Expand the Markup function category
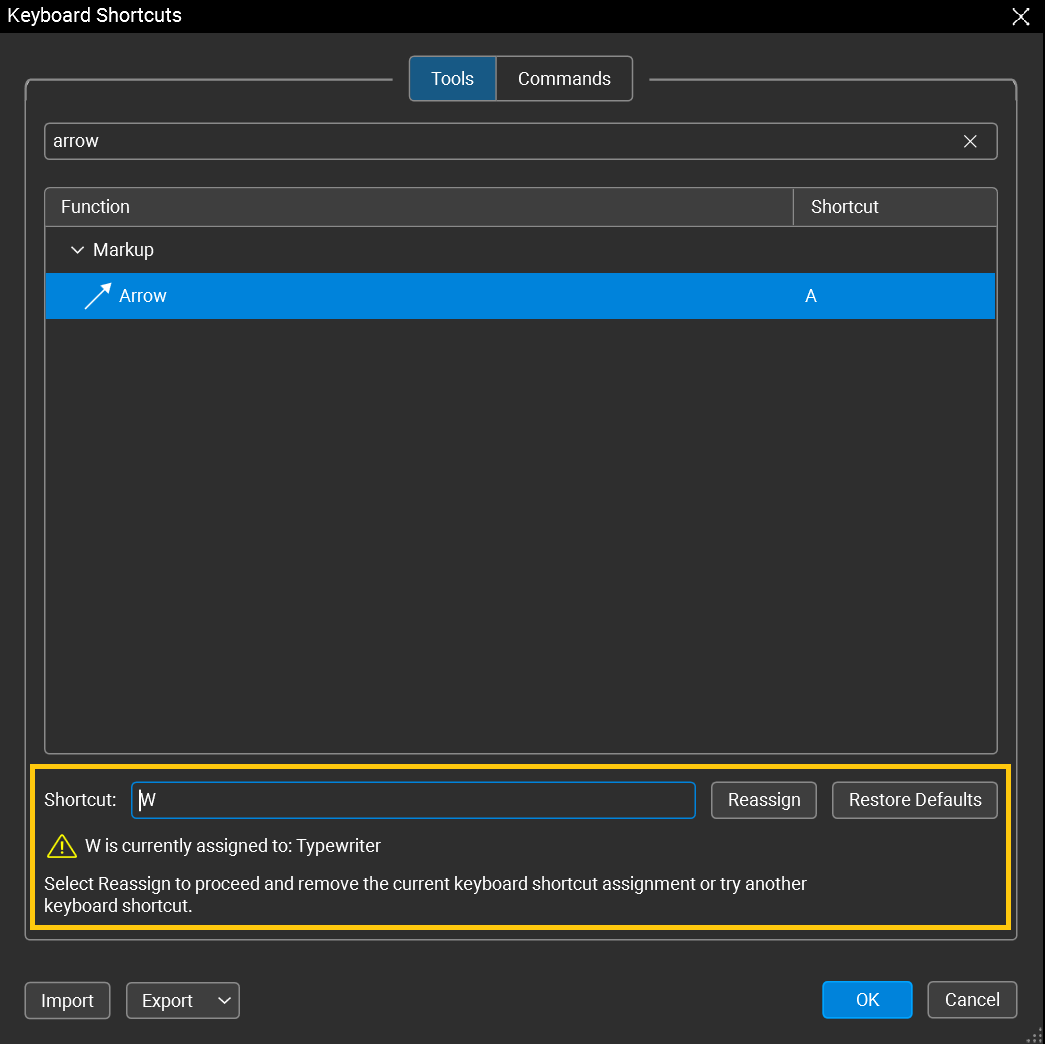Image resolution: width=1045 pixels, height=1044 pixels. [78, 250]
